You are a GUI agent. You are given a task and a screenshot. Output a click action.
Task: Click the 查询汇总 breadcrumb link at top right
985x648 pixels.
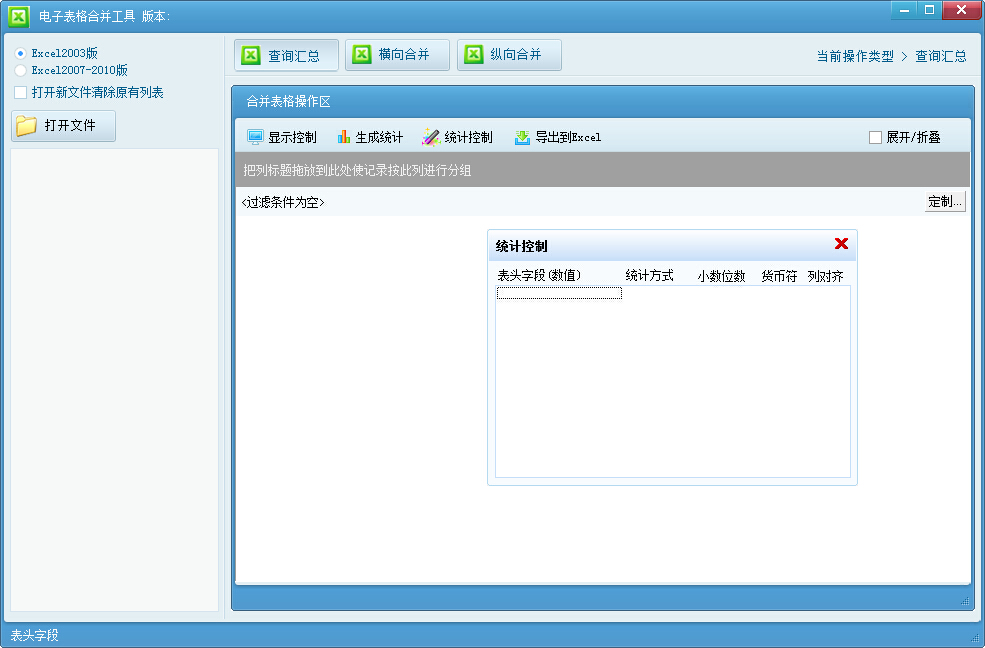pos(941,56)
